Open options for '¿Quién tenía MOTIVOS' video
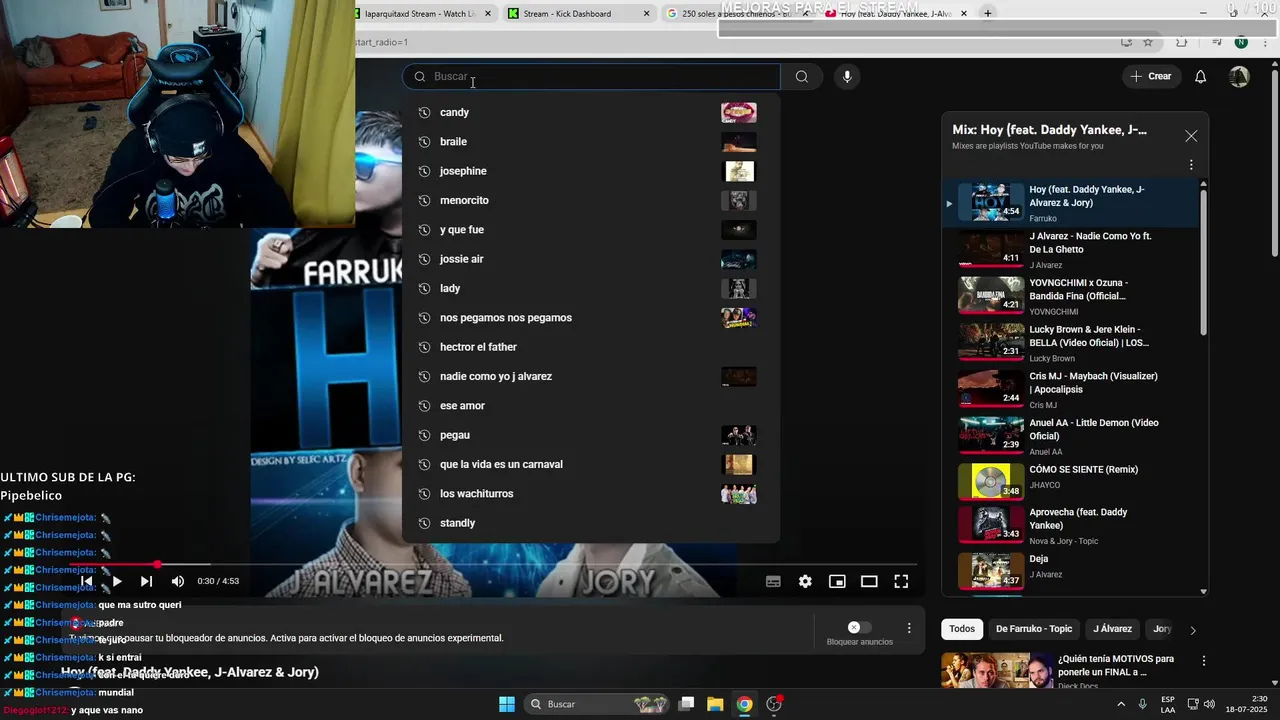This screenshot has width=1280, height=720. coord(1204,661)
